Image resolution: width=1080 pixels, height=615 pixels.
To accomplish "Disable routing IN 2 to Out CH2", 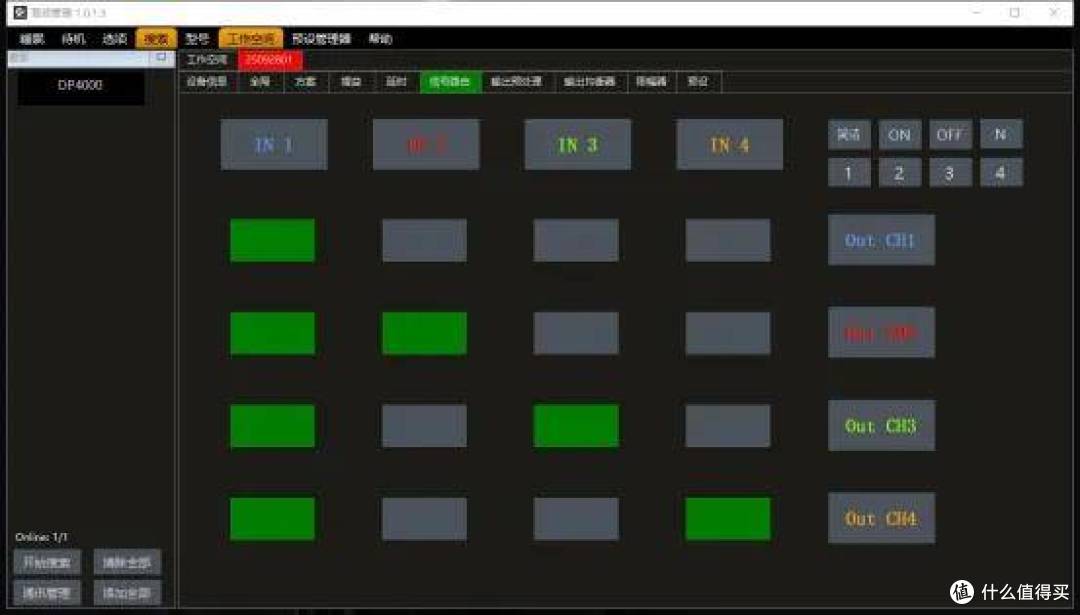I will [424, 333].
